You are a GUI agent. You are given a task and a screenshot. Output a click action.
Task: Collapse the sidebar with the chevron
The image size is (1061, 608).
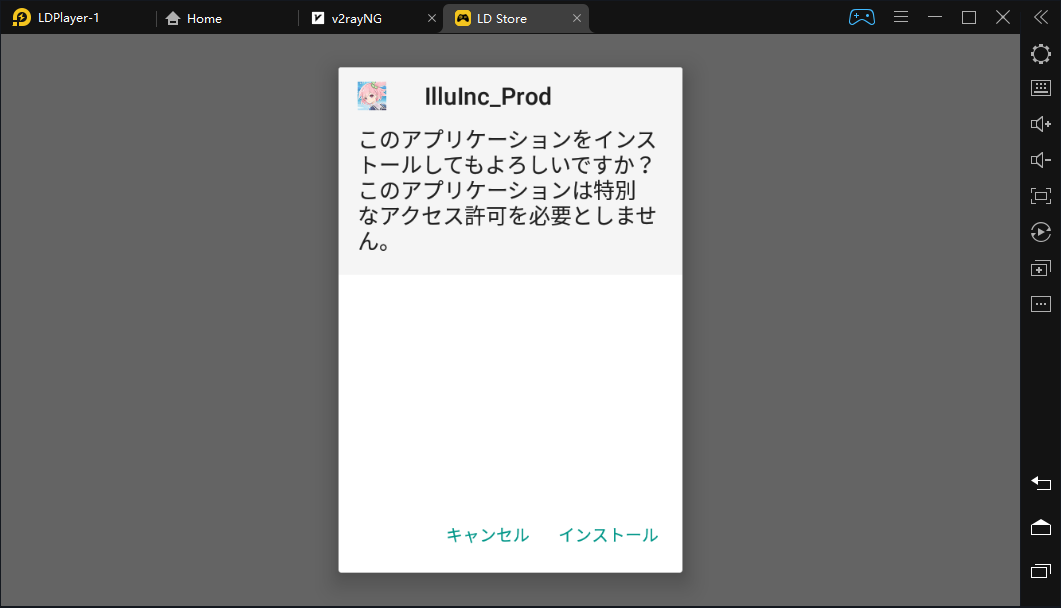pyautogui.click(x=1041, y=16)
